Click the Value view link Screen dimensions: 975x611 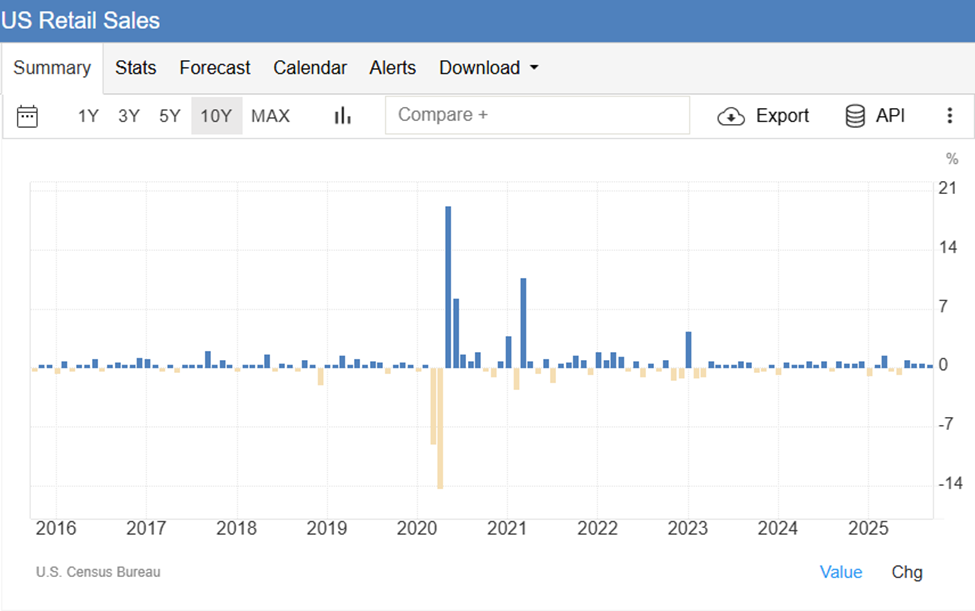(840, 572)
